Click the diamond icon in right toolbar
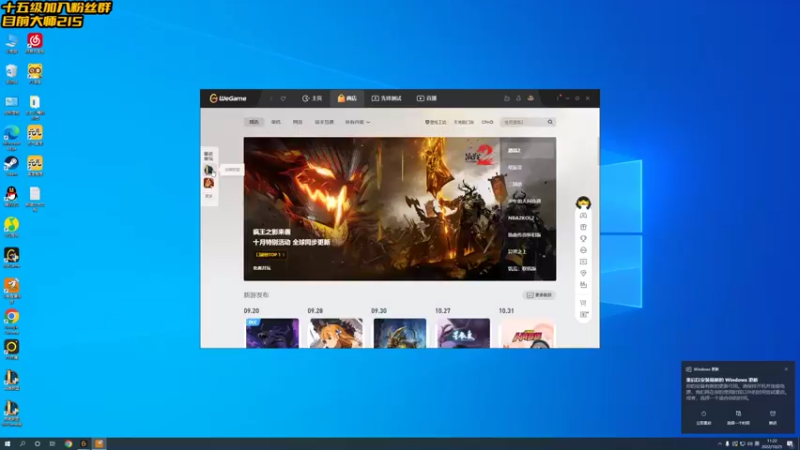Image resolution: width=800 pixels, height=450 pixels. point(583,273)
